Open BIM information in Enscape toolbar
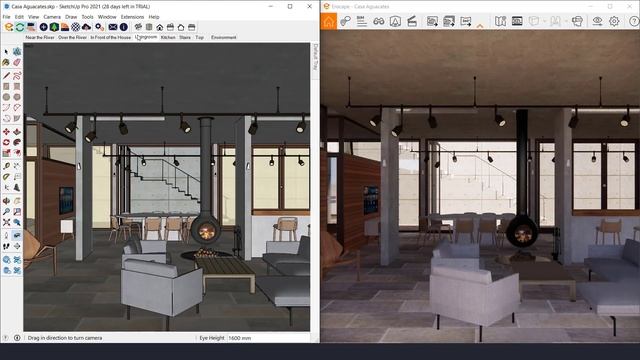Image resolution: width=640 pixels, height=360 pixels. 361,21
